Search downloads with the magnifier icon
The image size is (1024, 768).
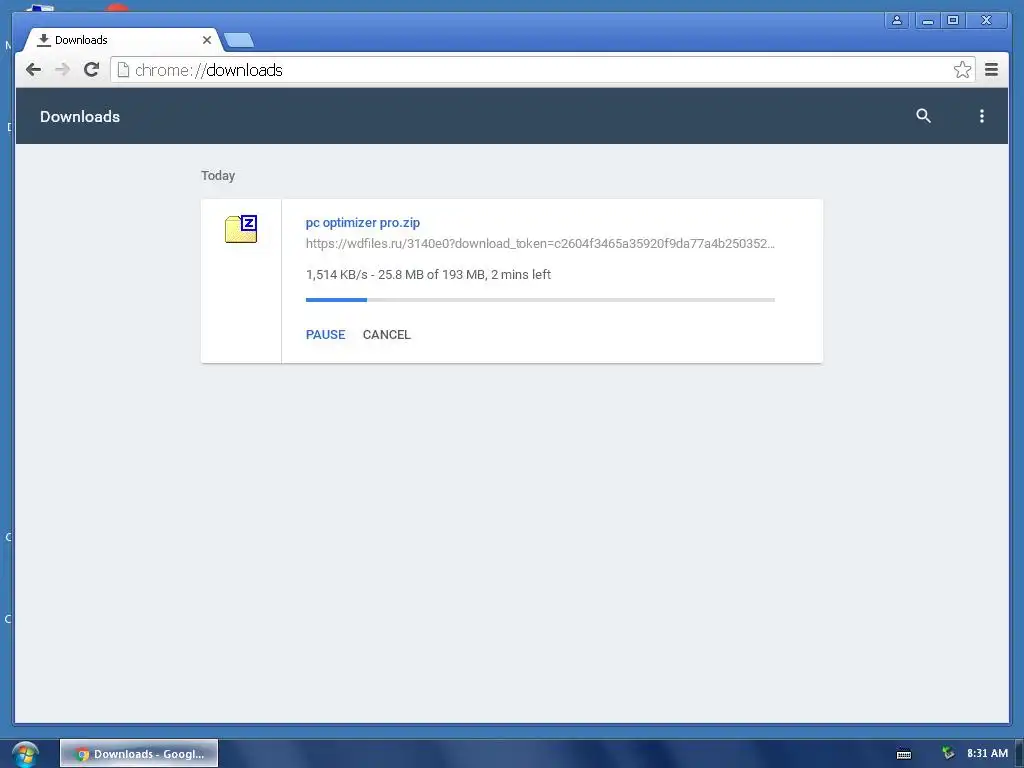[x=923, y=116]
